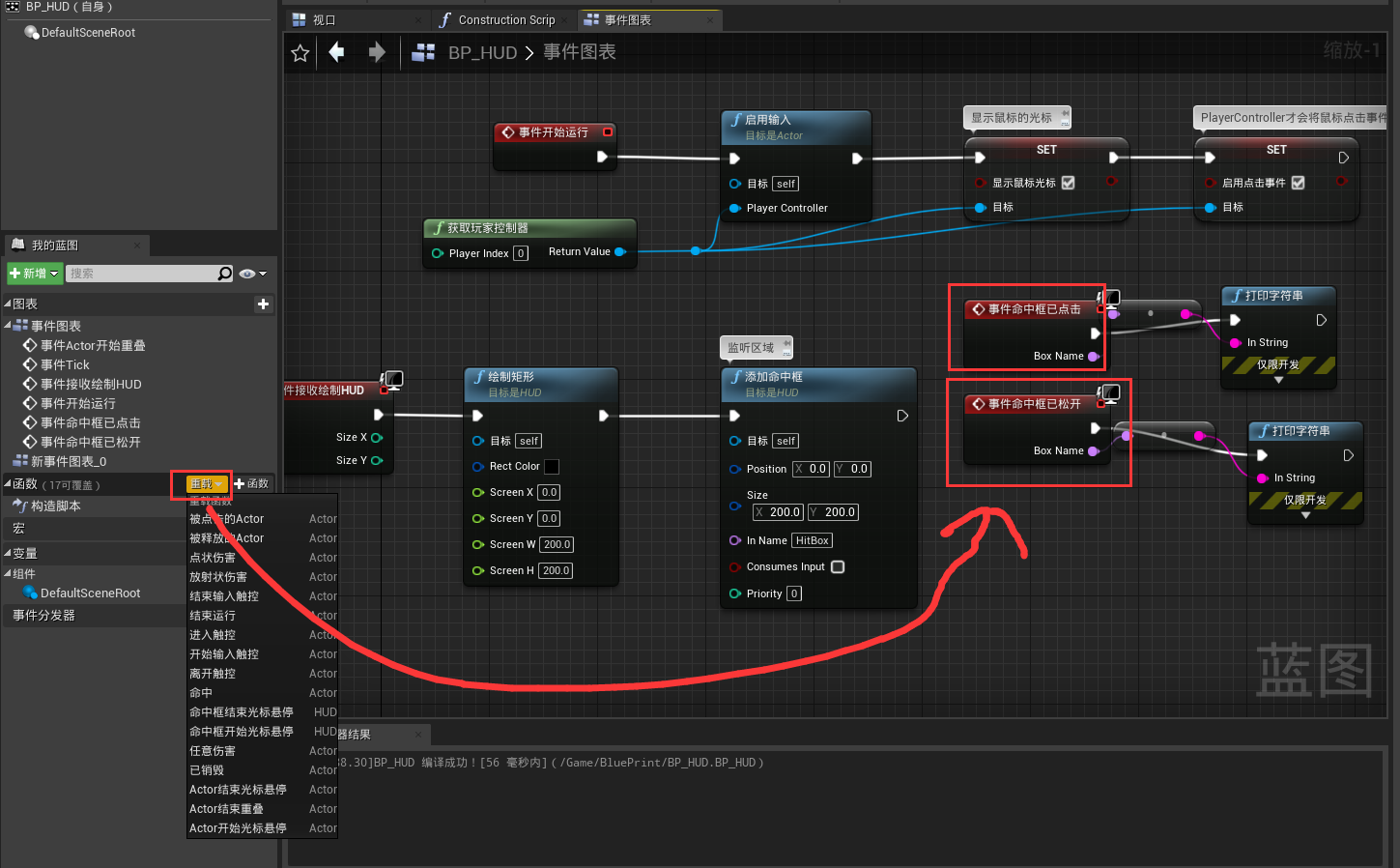Navigate back with the left arrow icon
The width and height of the screenshot is (1400, 868).
tap(336, 52)
